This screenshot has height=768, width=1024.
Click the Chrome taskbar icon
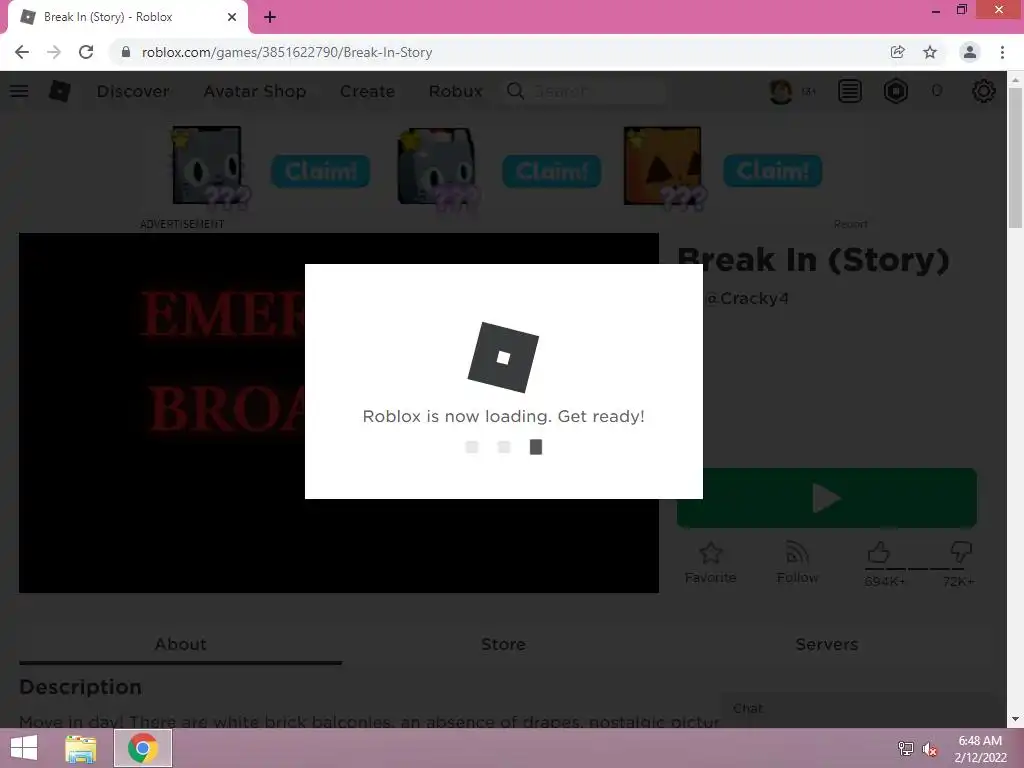tap(143, 748)
